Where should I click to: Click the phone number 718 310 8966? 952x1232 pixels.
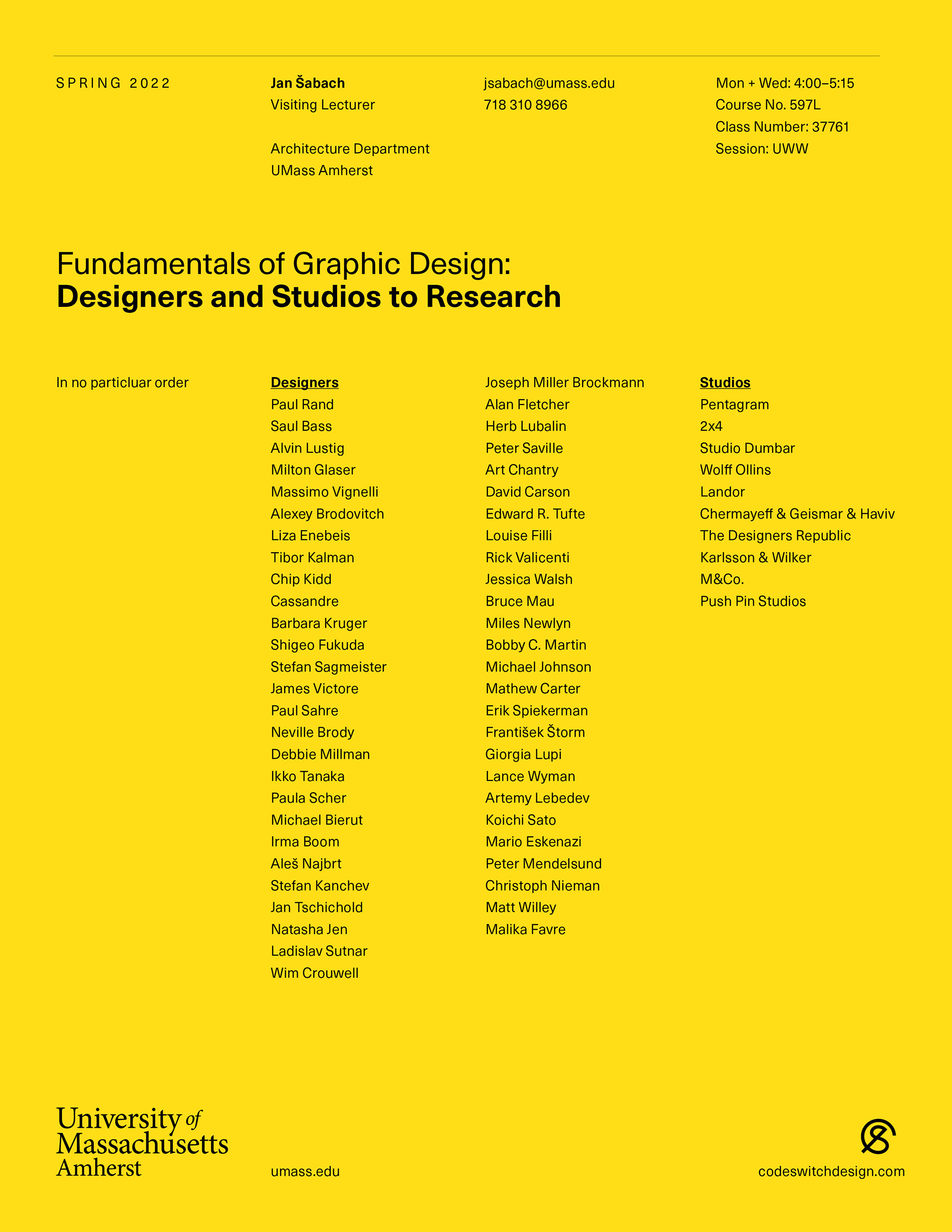526,105
